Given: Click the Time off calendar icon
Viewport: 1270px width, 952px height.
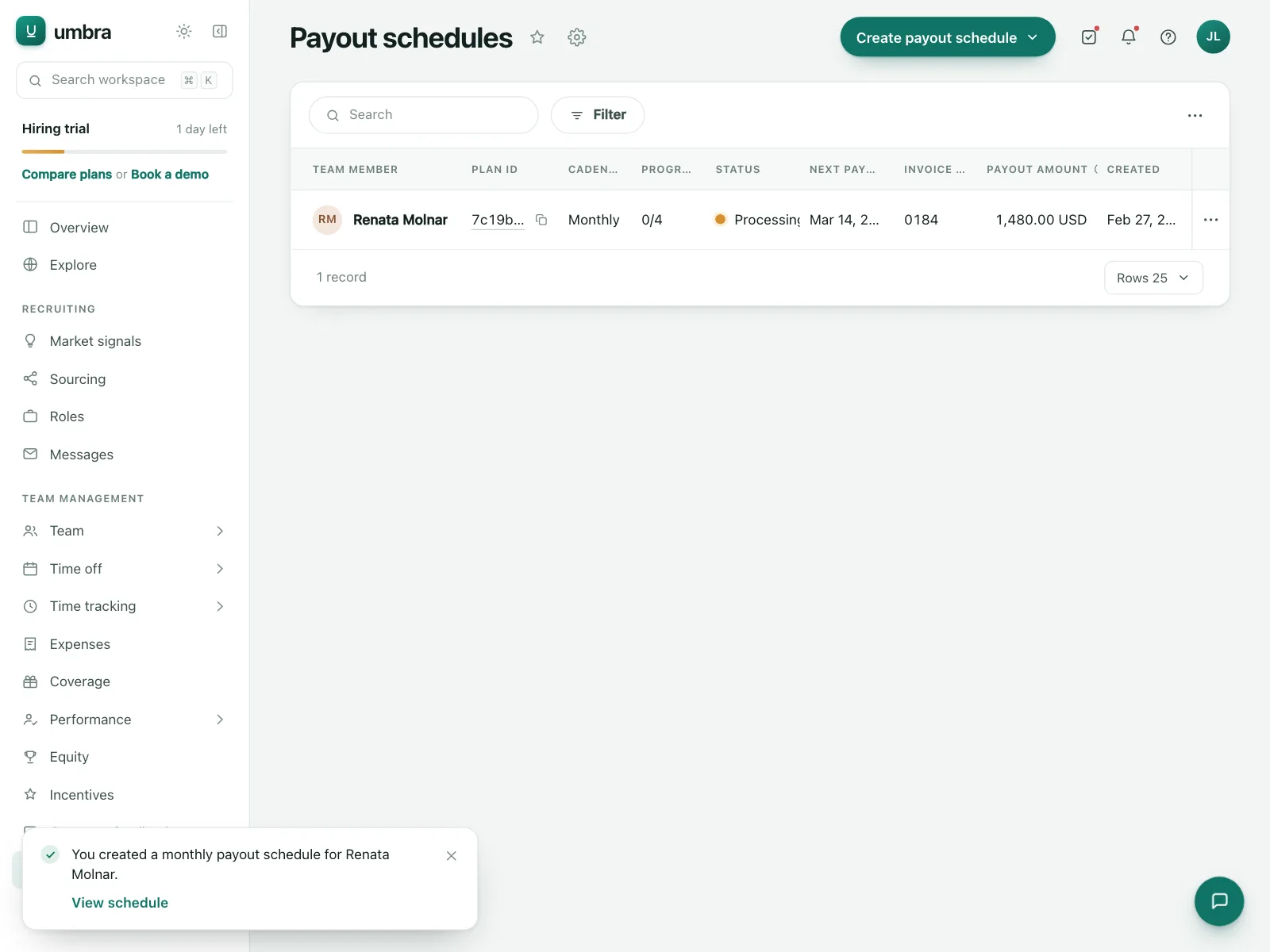Looking at the screenshot, I should (30, 569).
